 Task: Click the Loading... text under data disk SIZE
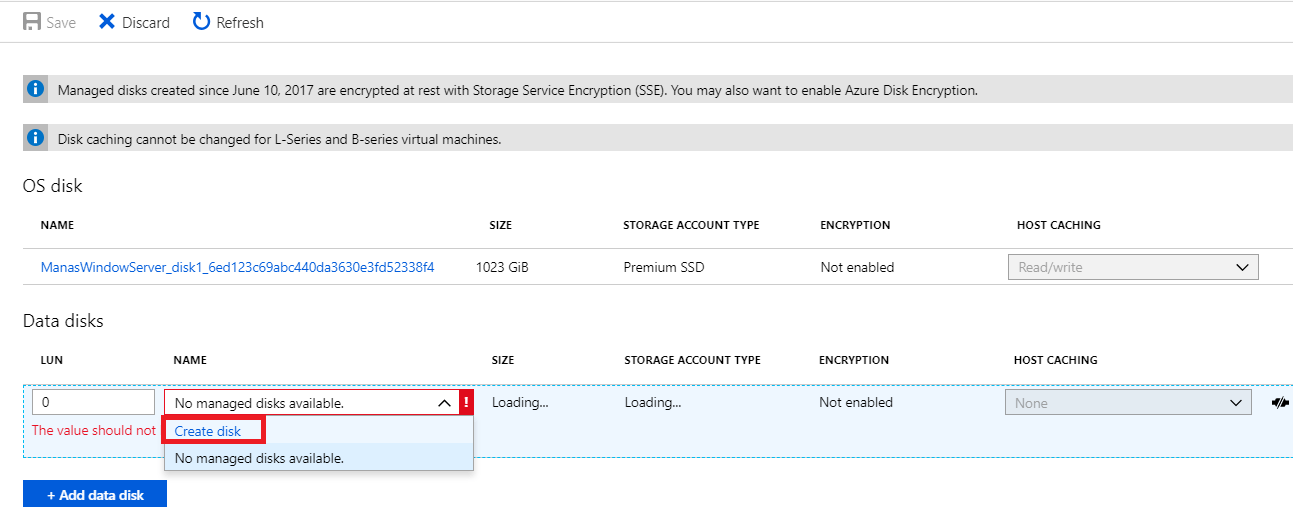point(520,402)
